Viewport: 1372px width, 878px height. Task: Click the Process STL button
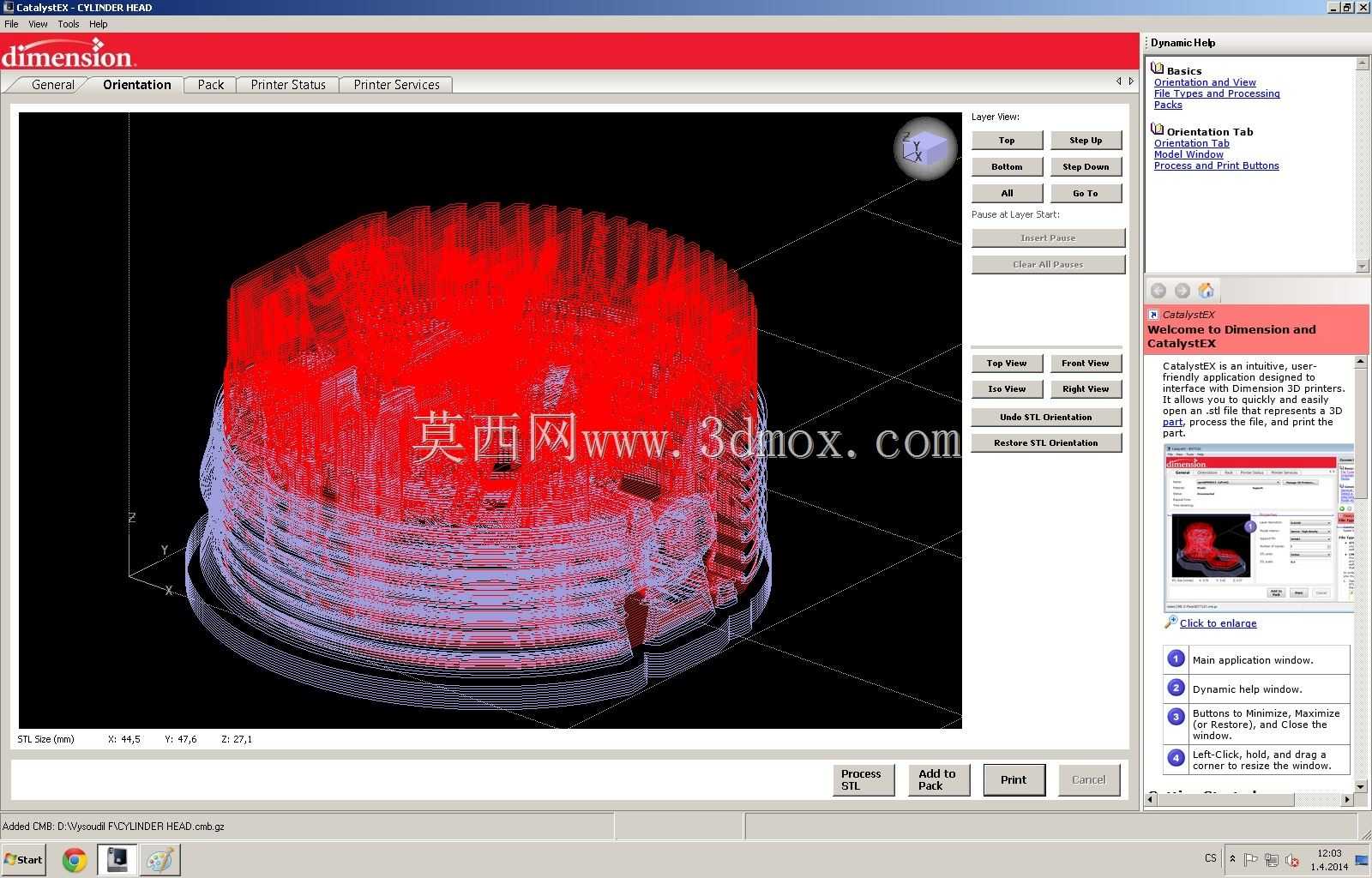pyautogui.click(x=864, y=779)
